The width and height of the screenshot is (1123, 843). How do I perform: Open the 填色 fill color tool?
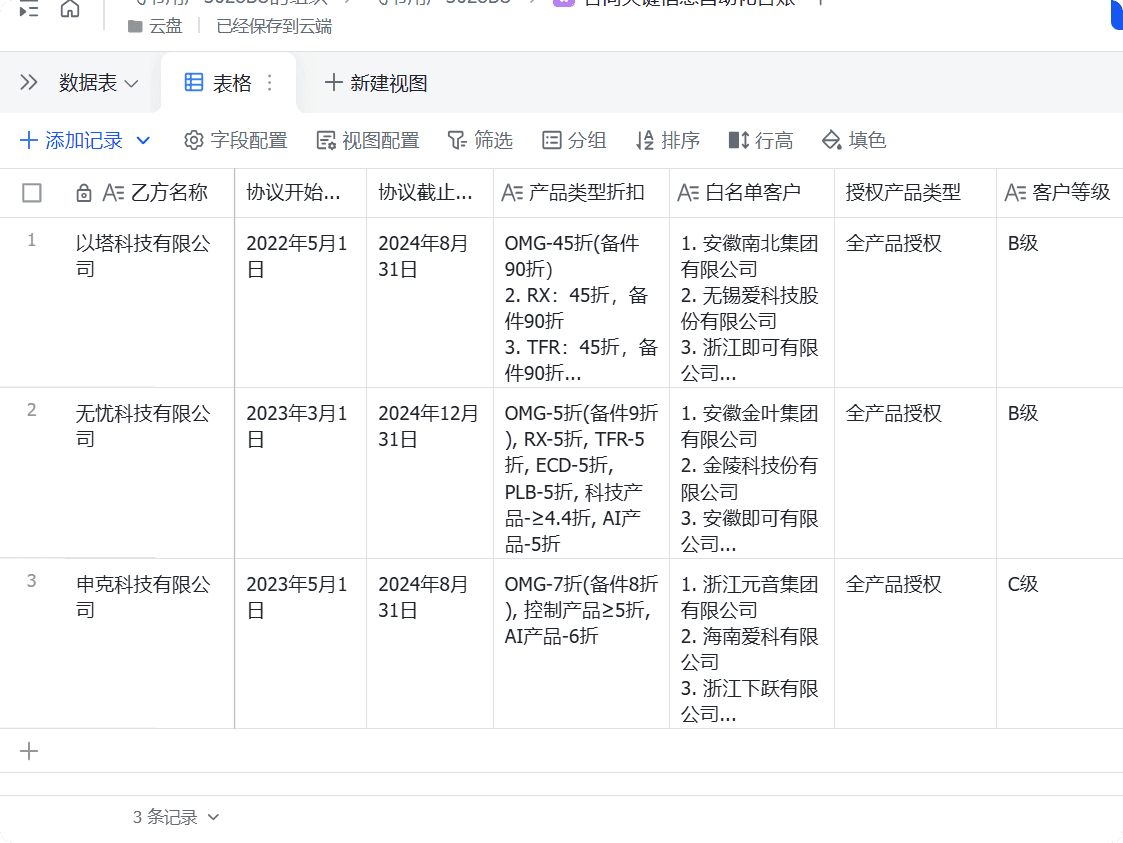tap(854, 141)
